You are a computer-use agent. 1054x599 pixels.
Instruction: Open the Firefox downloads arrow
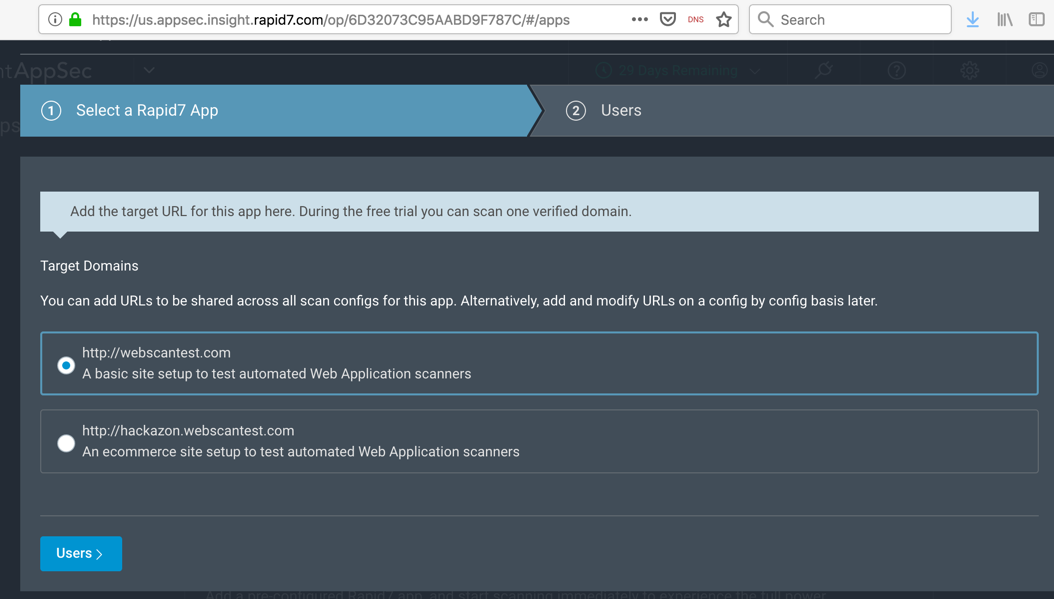pyautogui.click(x=972, y=19)
